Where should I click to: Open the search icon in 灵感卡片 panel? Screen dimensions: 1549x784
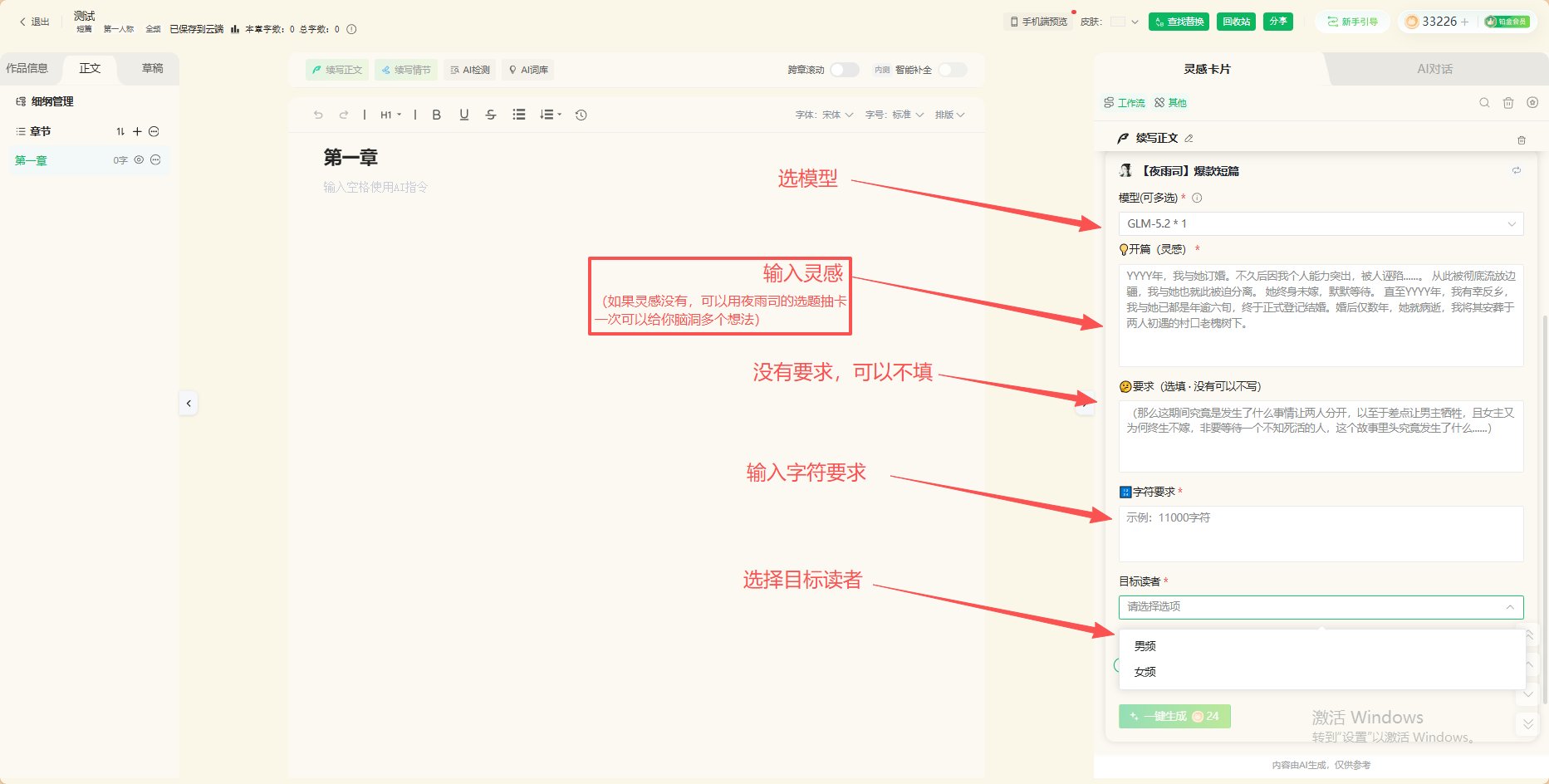tap(1484, 103)
